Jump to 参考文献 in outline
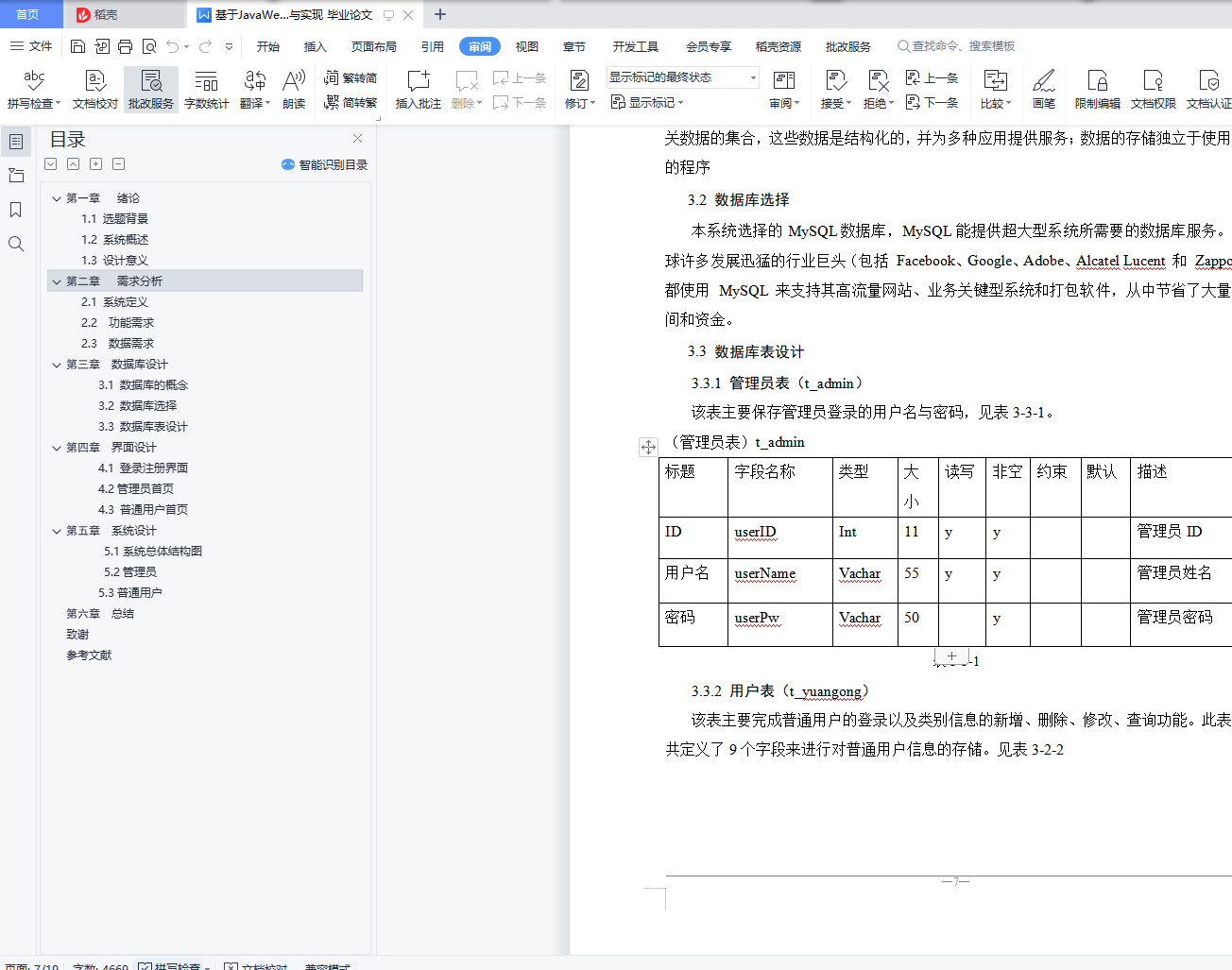This screenshot has width=1232, height=970. pyautogui.click(x=89, y=655)
